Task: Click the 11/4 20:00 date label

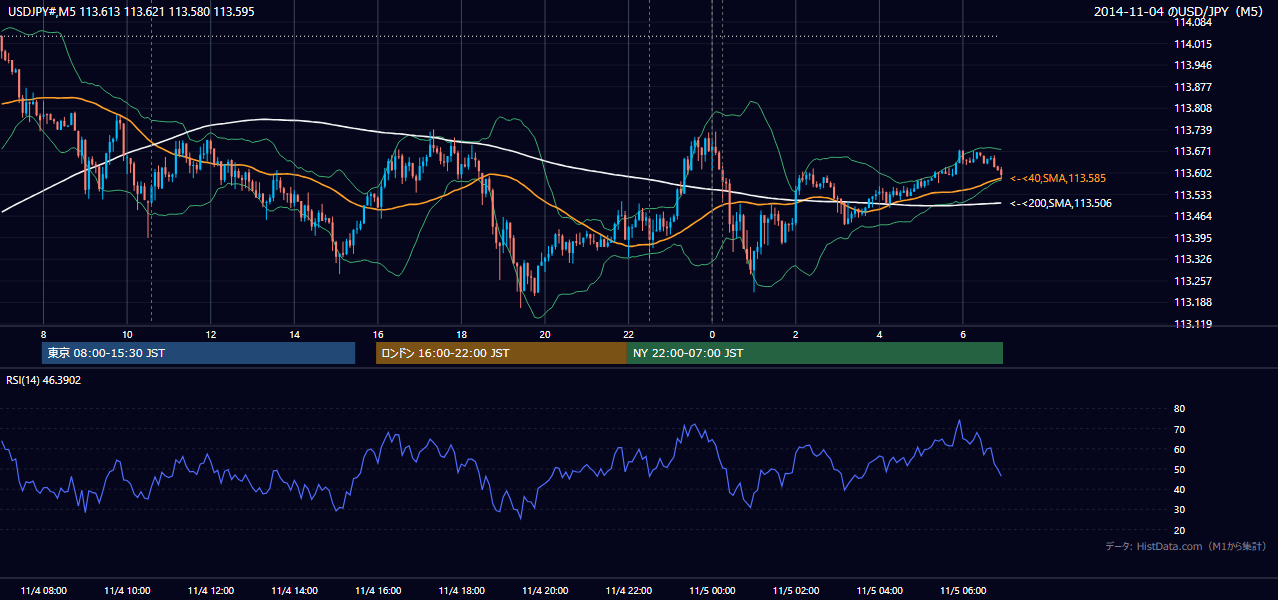Action: click(x=545, y=591)
